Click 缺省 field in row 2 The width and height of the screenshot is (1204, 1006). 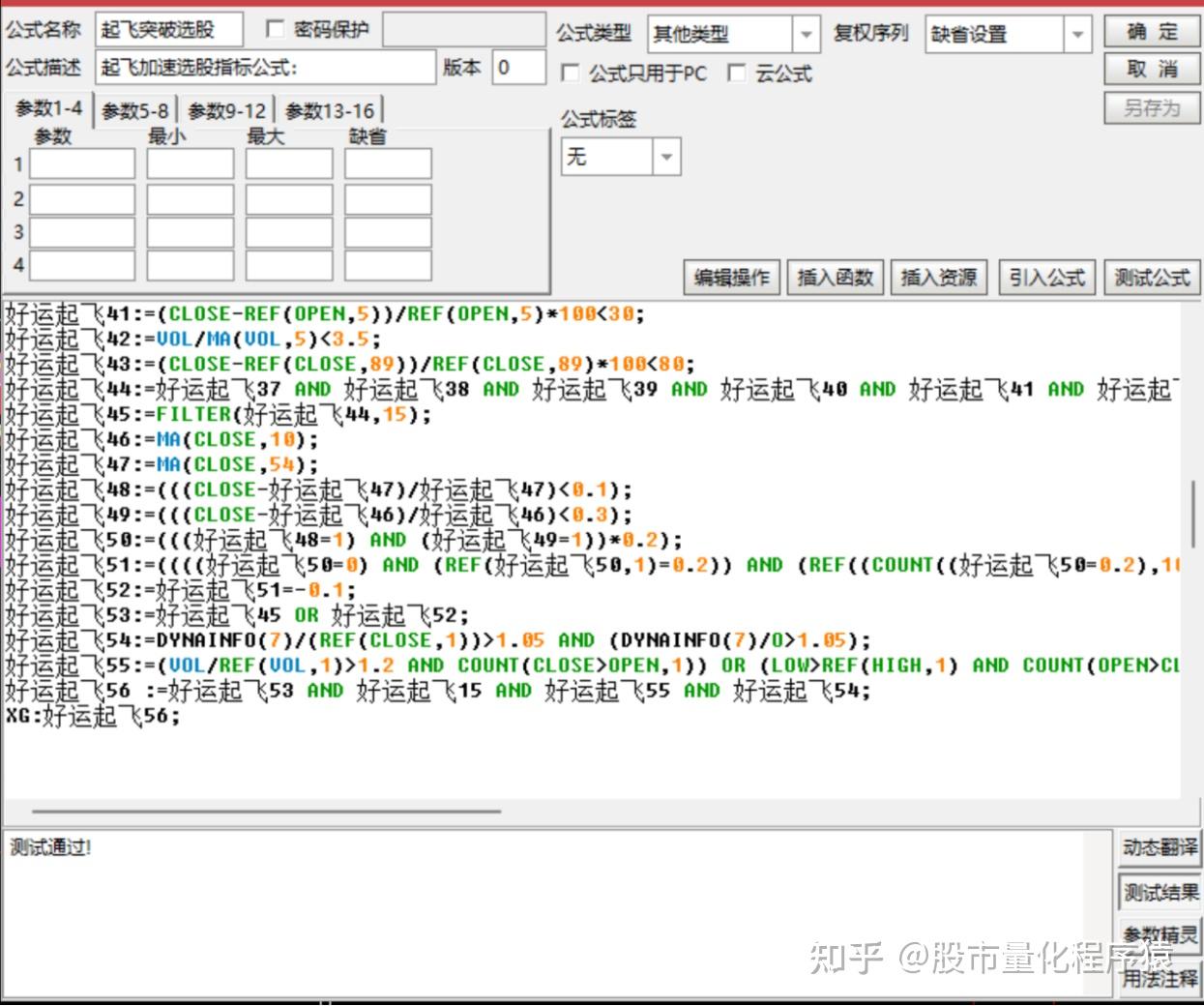click(388, 198)
